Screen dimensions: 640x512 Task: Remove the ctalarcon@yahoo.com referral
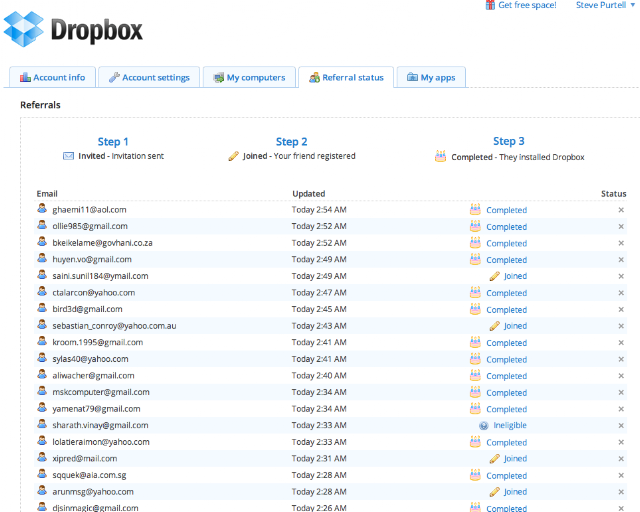click(x=621, y=293)
